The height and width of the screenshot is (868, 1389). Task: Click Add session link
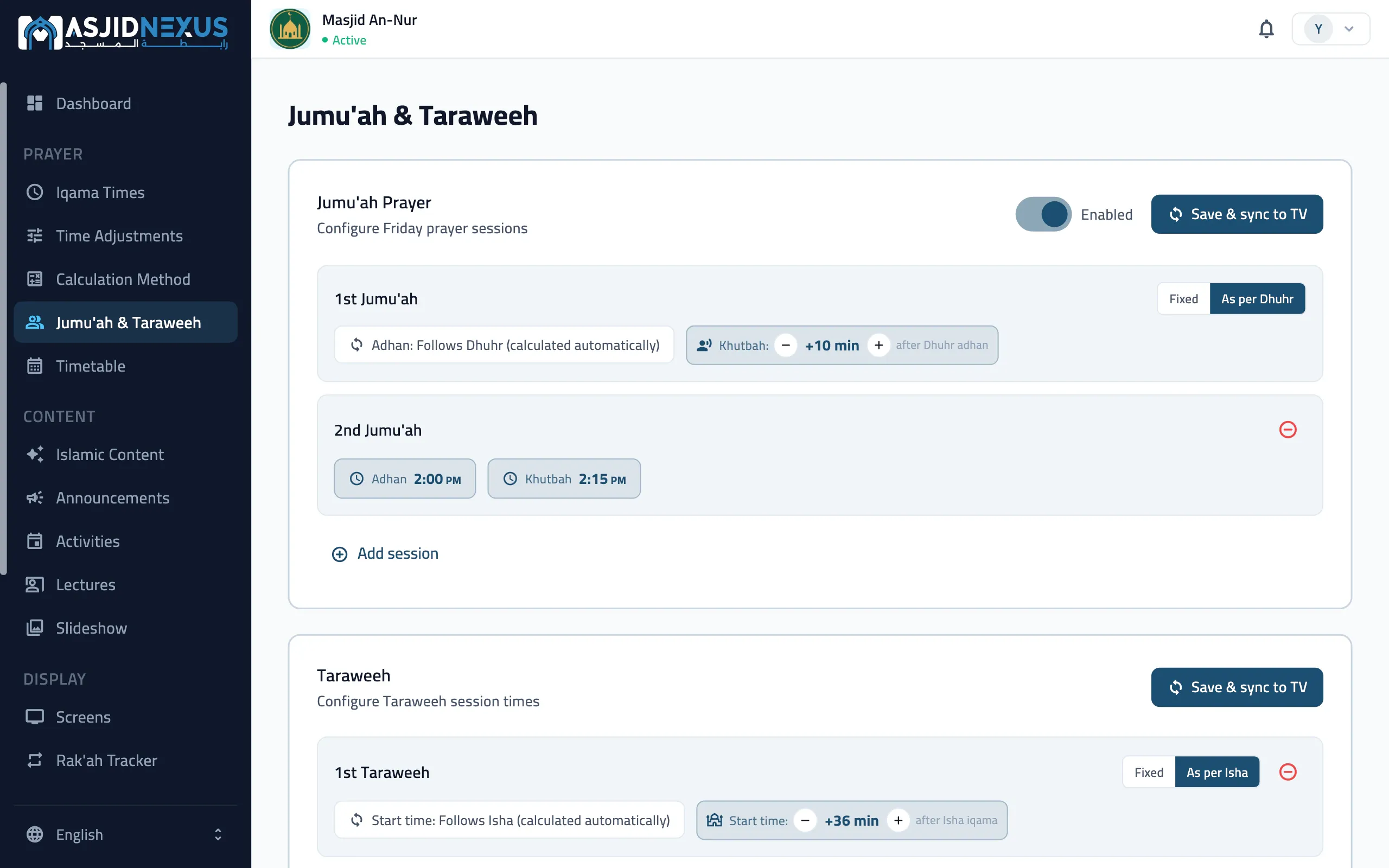click(385, 553)
